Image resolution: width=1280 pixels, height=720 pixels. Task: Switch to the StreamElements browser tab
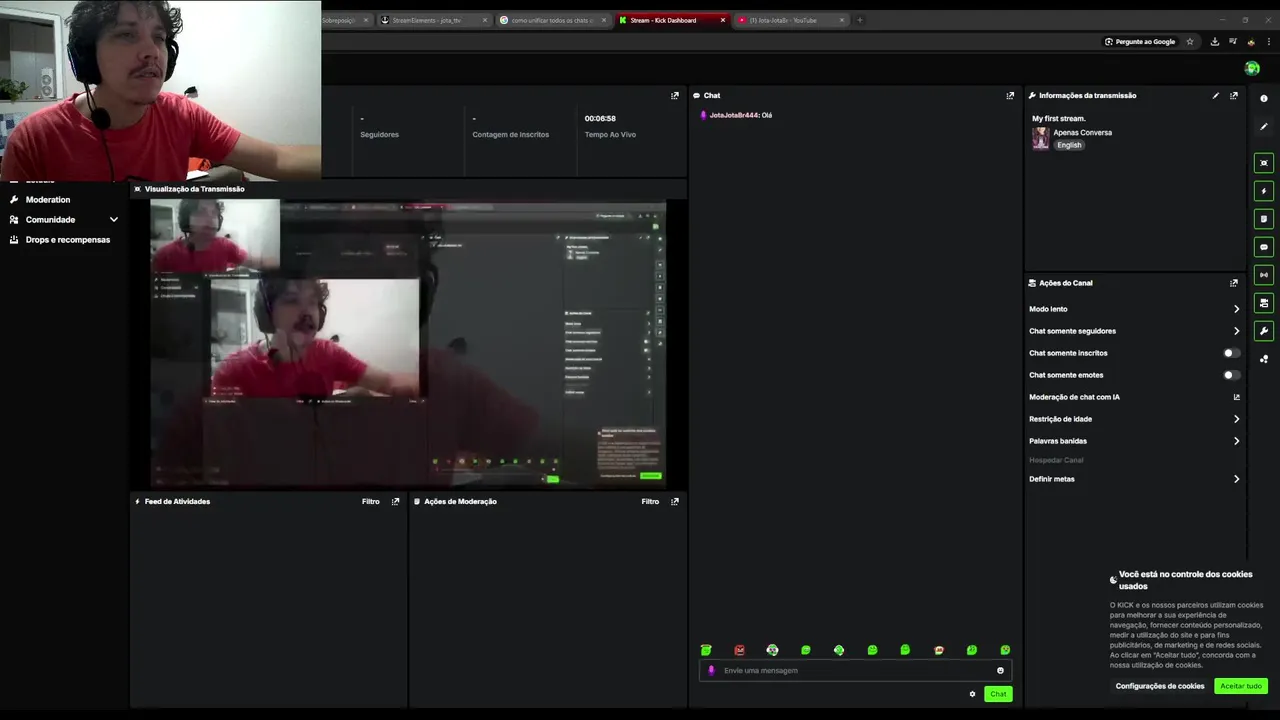pyautogui.click(x=432, y=20)
